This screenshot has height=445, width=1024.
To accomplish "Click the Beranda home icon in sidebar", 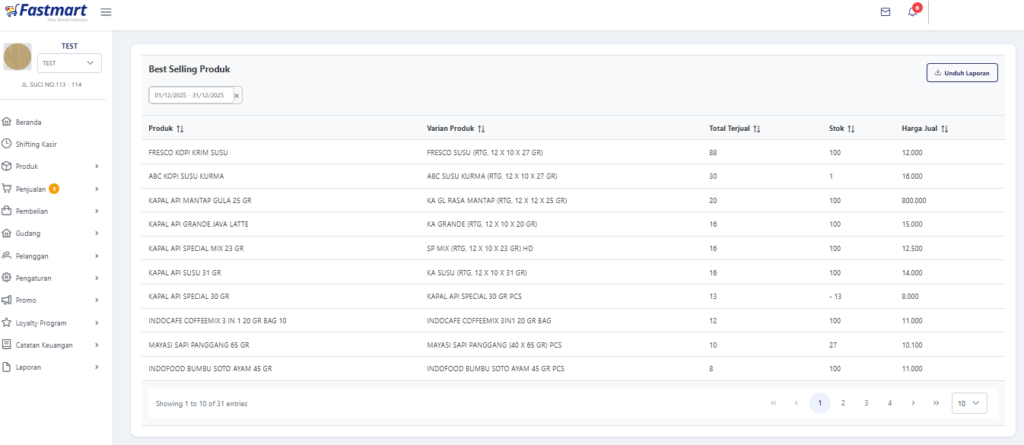I will coord(7,122).
